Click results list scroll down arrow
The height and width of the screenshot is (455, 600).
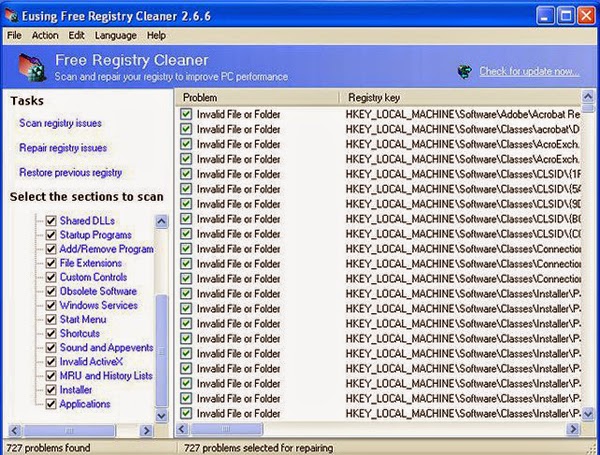pyautogui.click(x=588, y=414)
